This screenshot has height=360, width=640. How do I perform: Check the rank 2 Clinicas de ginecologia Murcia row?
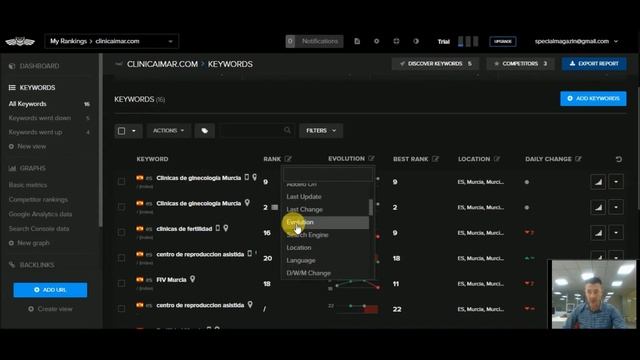tap(122, 207)
